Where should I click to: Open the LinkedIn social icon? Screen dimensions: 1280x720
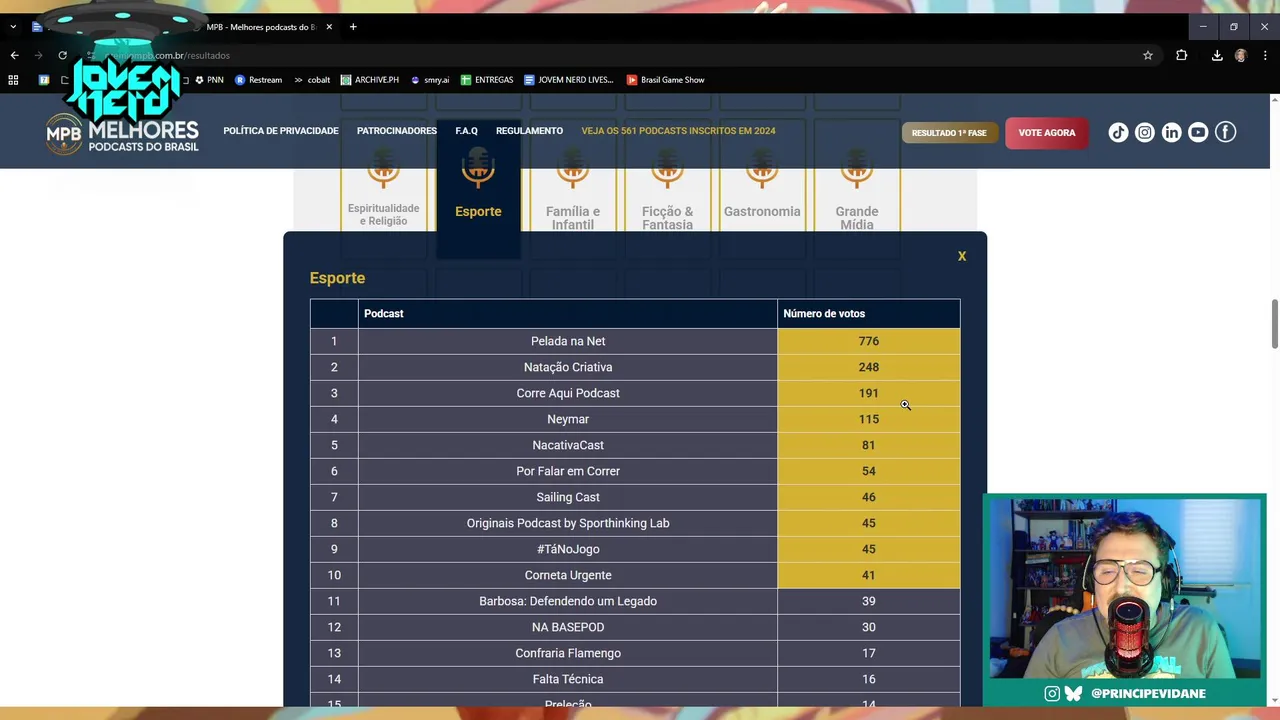[x=1171, y=132]
